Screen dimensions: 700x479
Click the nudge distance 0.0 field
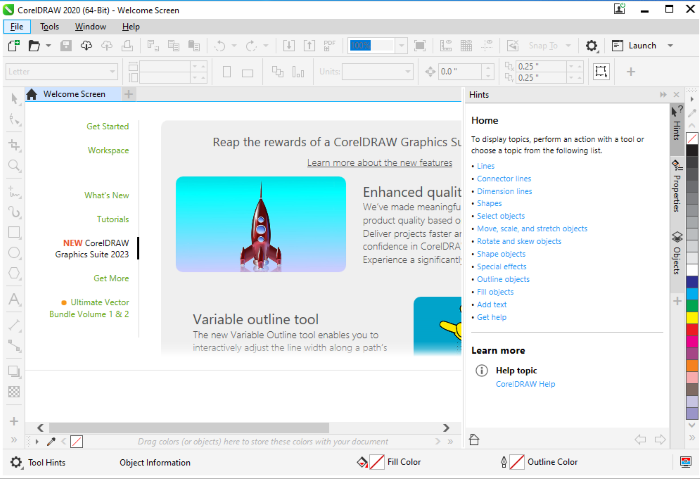click(460, 71)
